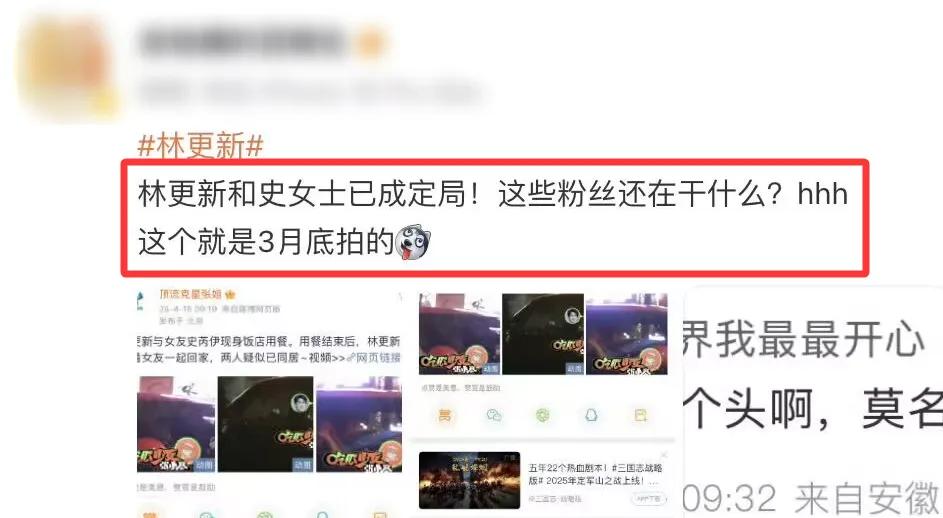Image resolution: width=943 pixels, height=518 pixels.
Task: Click the verified badge beside blurred username
Action: [x=370, y=43]
